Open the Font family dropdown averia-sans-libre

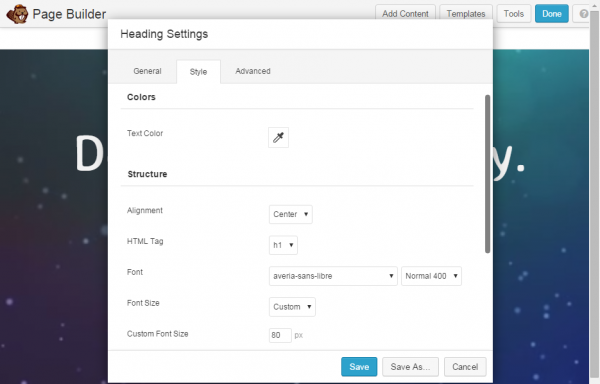pos(333,276)
